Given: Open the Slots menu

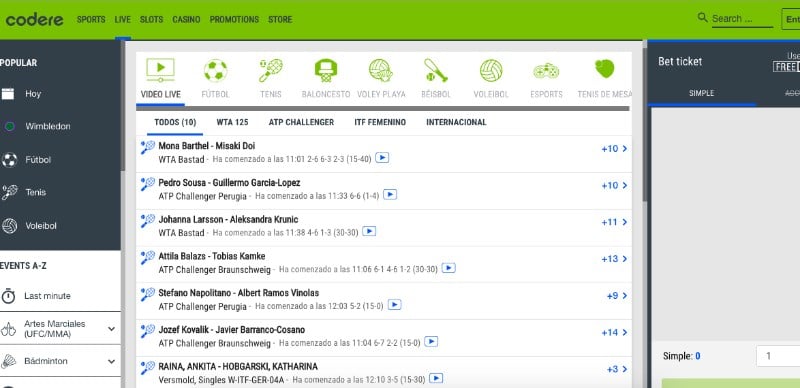Looking at the screenshot, I should pyautogui.click(x=152, y=19).
